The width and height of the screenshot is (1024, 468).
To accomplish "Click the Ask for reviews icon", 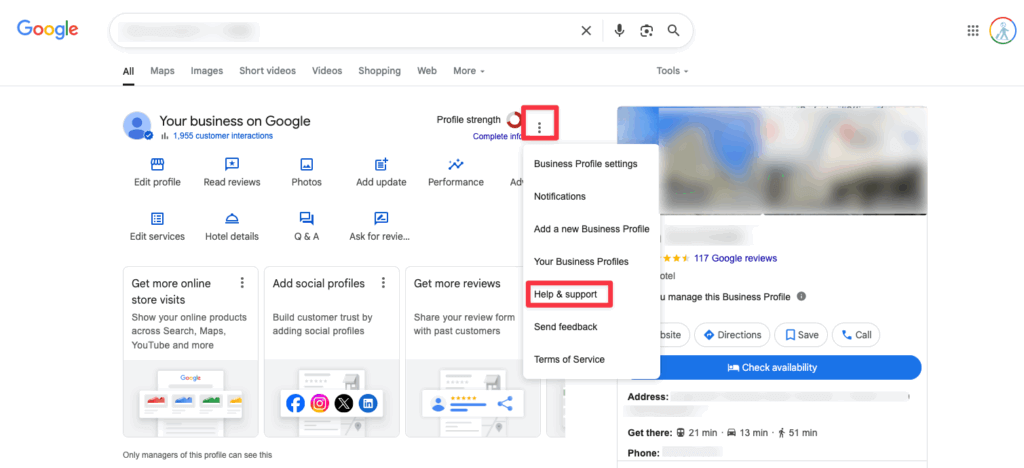I will pos(381,218).
